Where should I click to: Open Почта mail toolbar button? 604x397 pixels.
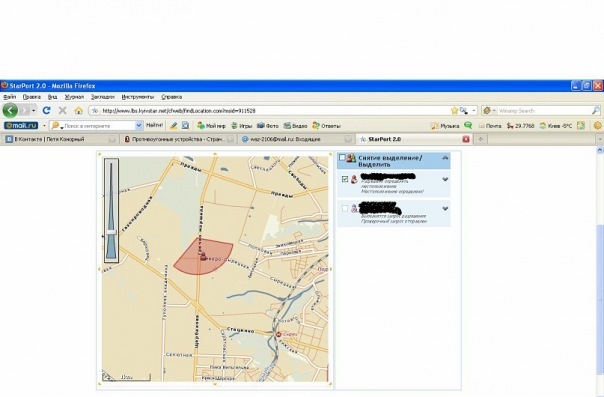coord(490,126)
